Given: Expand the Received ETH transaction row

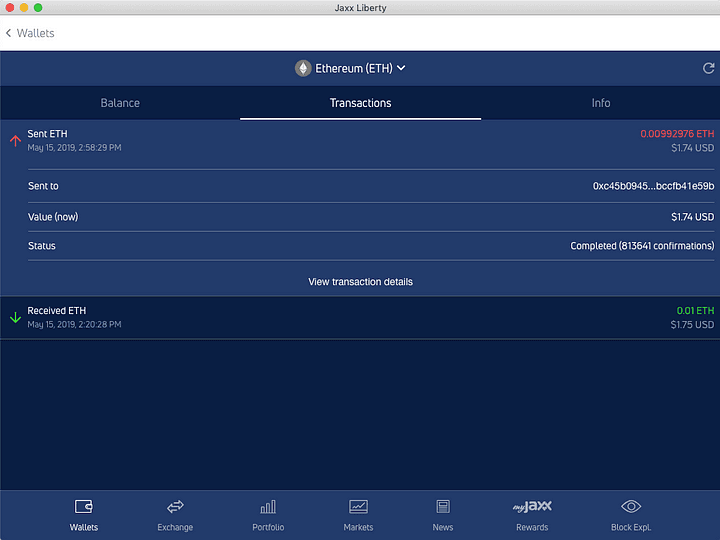Looking at the screenshot, I should pyautogui.click(x=360, y=318).
